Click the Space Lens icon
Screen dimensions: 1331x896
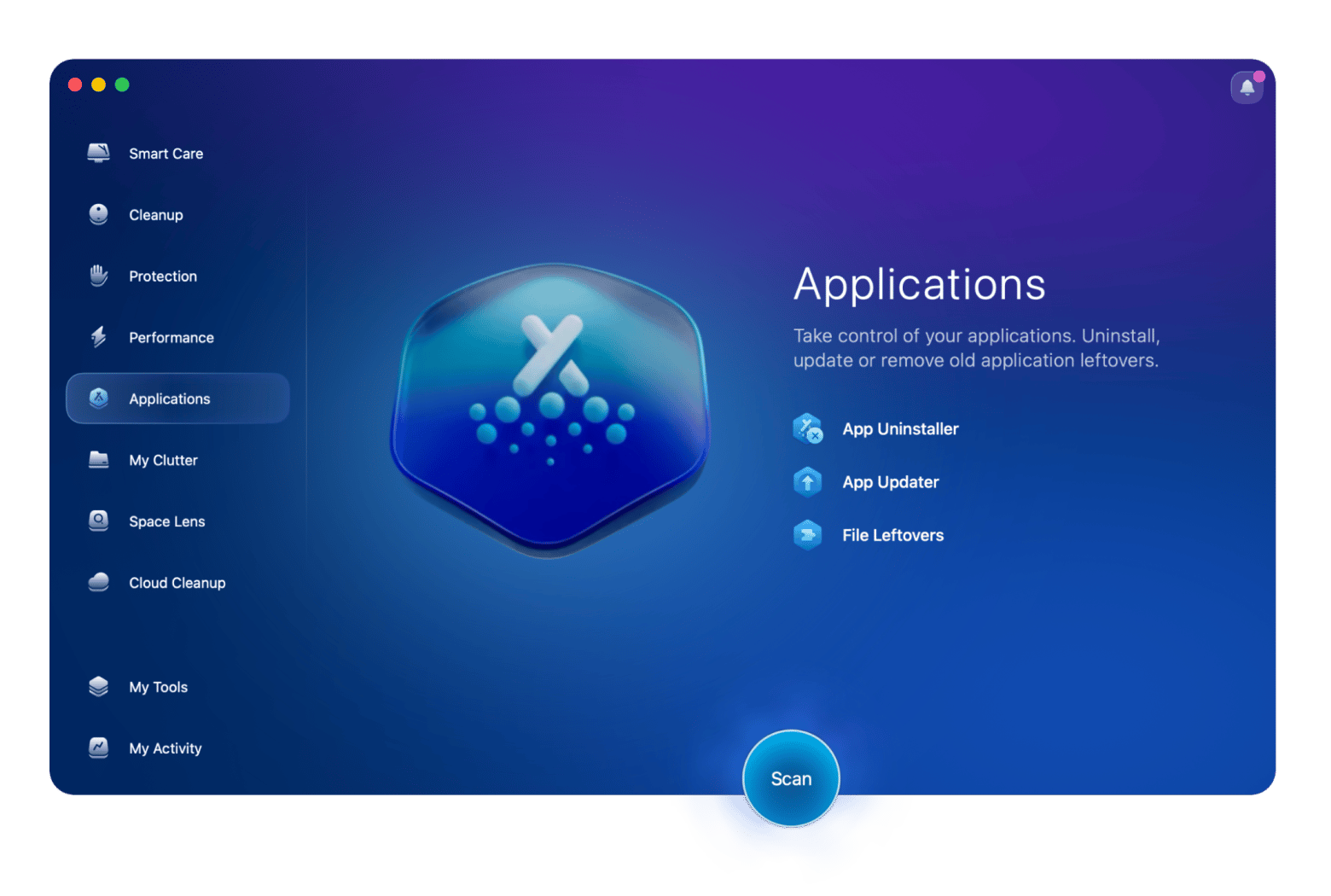99,521
